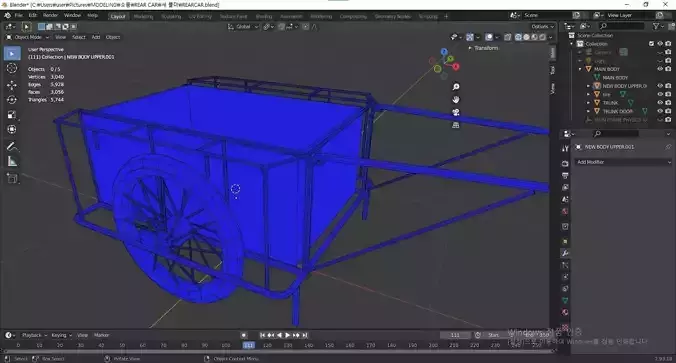This screenshot has width=676, height=363.
Task: Select the Select Box tool in toolbar
Action: pyautogui.click(x=12, y=53)
